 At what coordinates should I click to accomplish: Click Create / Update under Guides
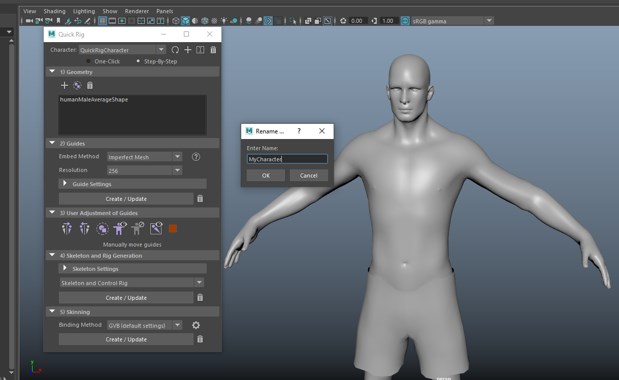coord(126,198)
